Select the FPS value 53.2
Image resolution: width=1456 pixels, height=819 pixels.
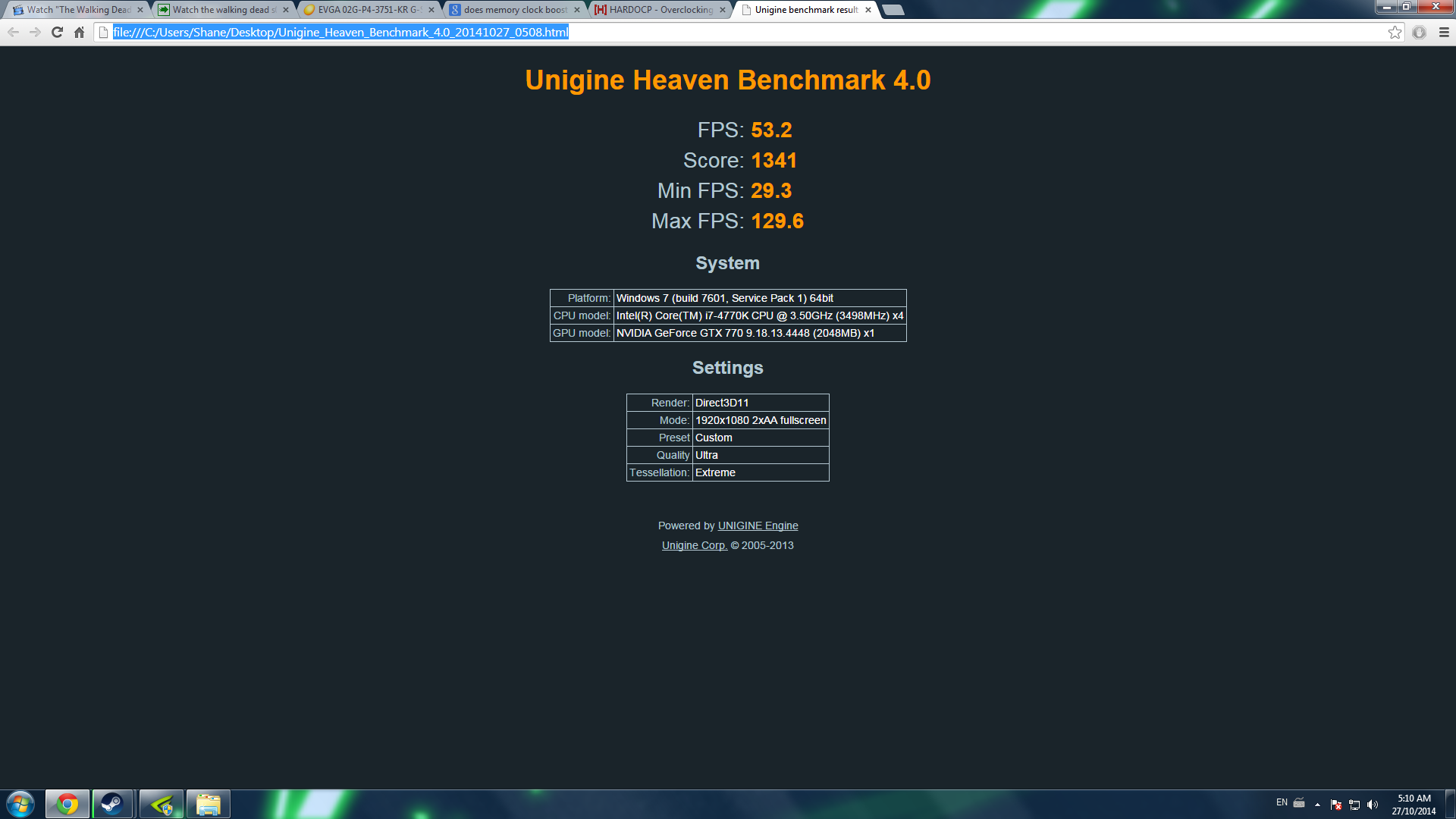[x=771, y=130]
